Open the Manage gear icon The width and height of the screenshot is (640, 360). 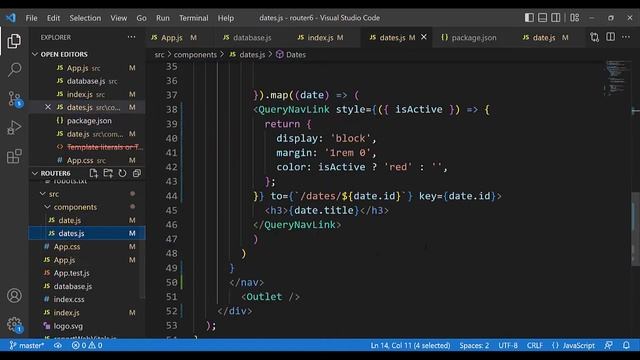(14, 324)
